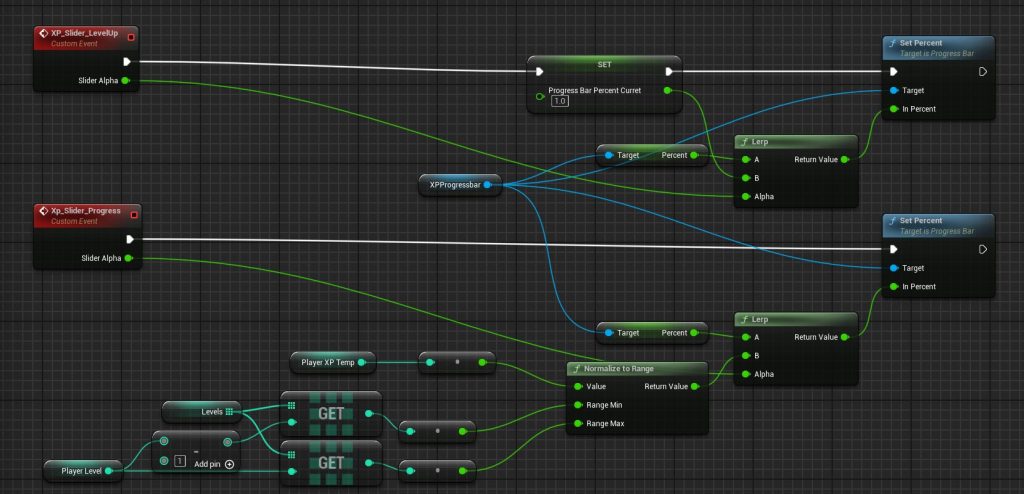Click the Player XP Temp output pin
Image resolution: width=1024 pixels, height=494 pixels.
click(363, 360)
